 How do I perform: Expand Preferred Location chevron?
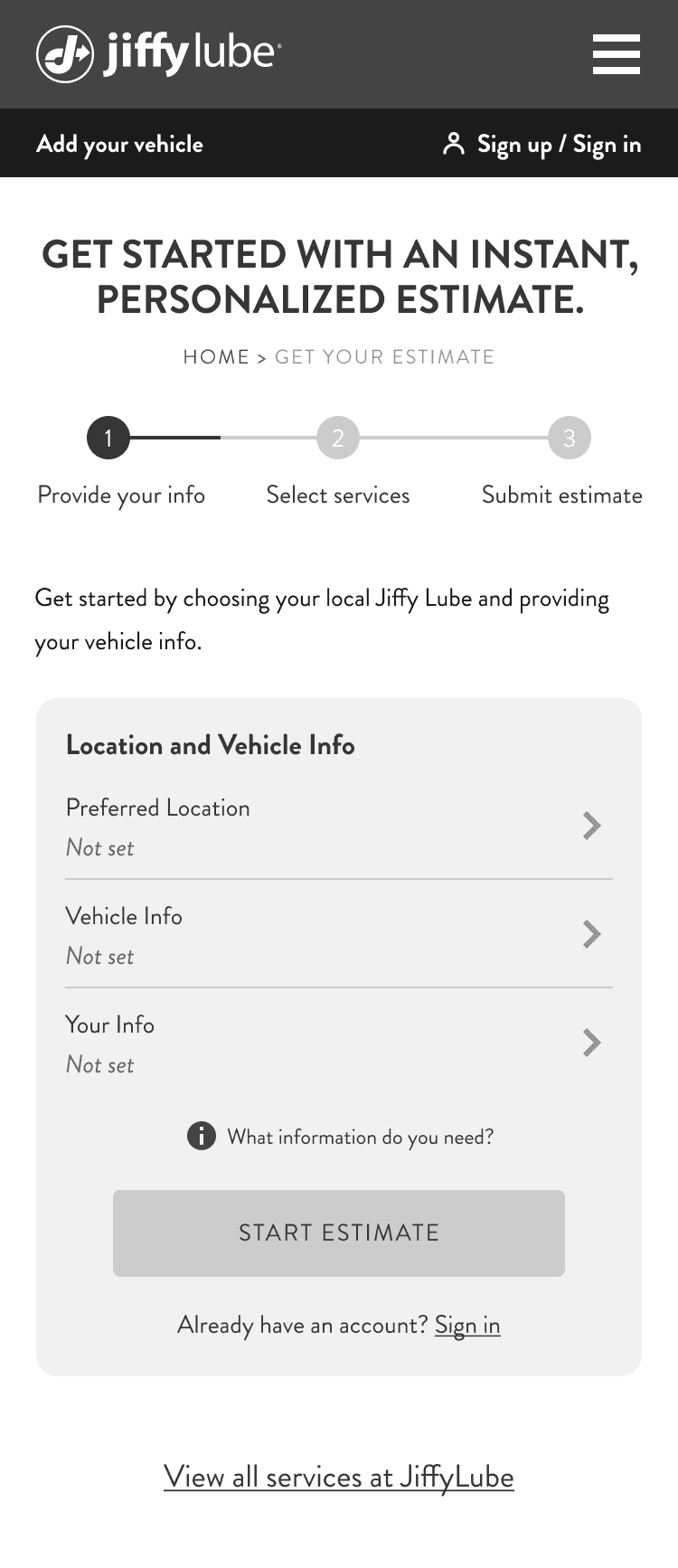point(592,826)
